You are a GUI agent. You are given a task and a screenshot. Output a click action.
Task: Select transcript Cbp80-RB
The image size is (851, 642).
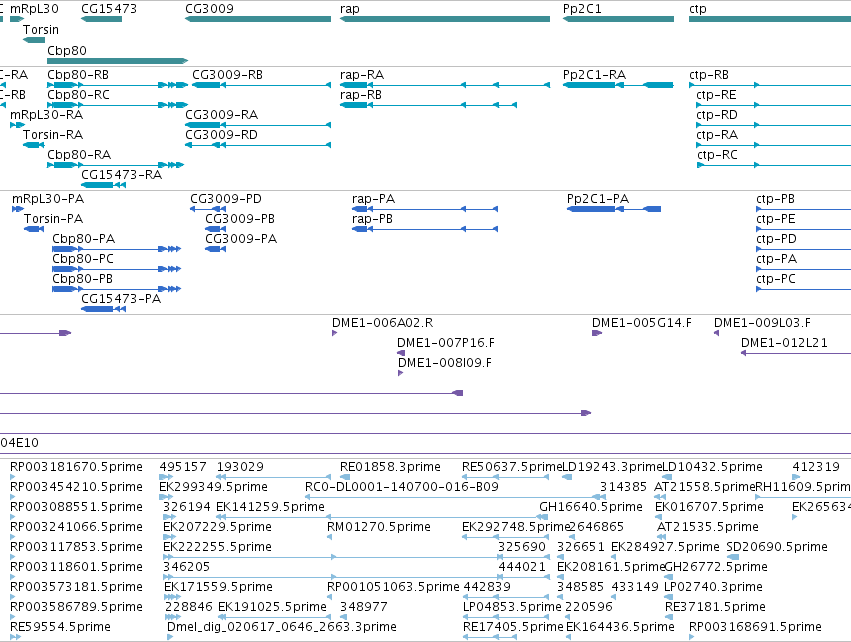click(117, 85)
